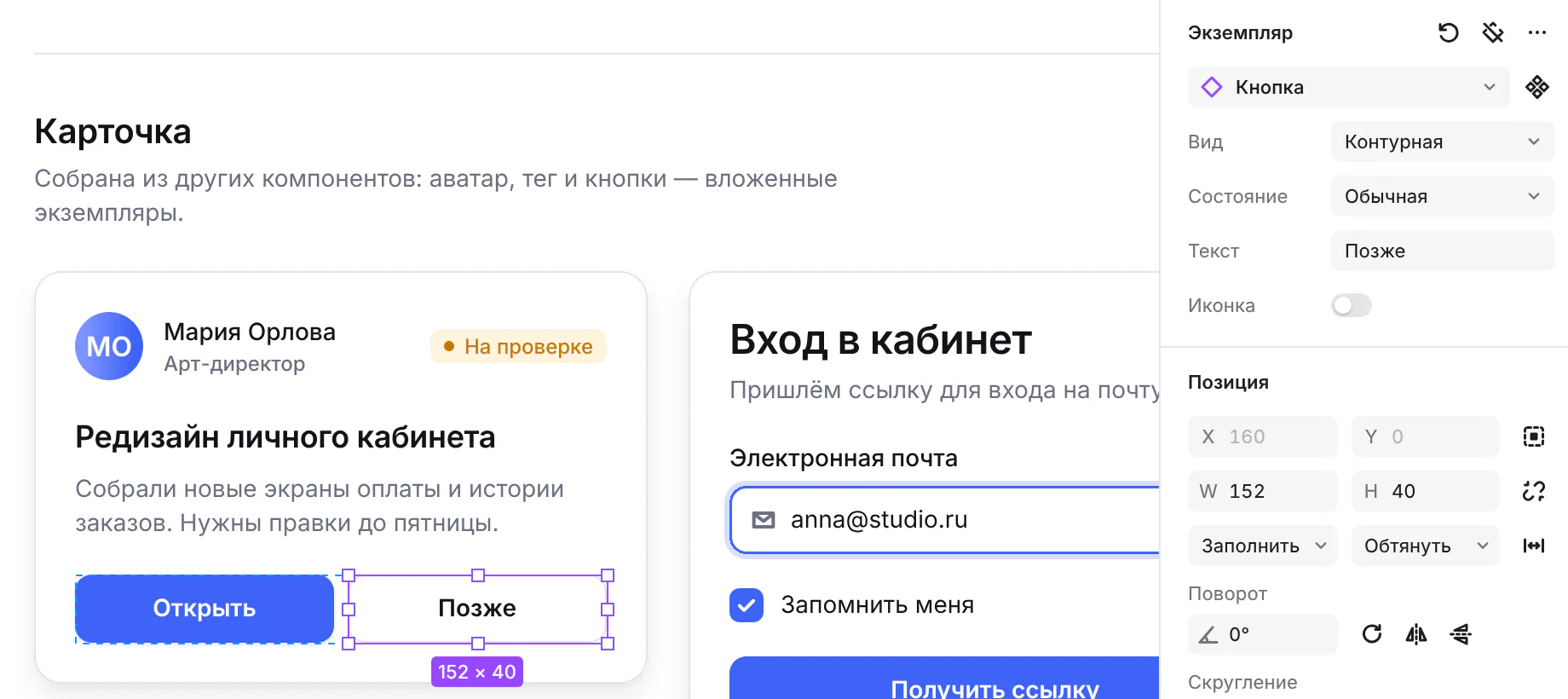Click the top-right selection handle of Позже
Screen dimensions: 1568x699
[x=608, y=575]
